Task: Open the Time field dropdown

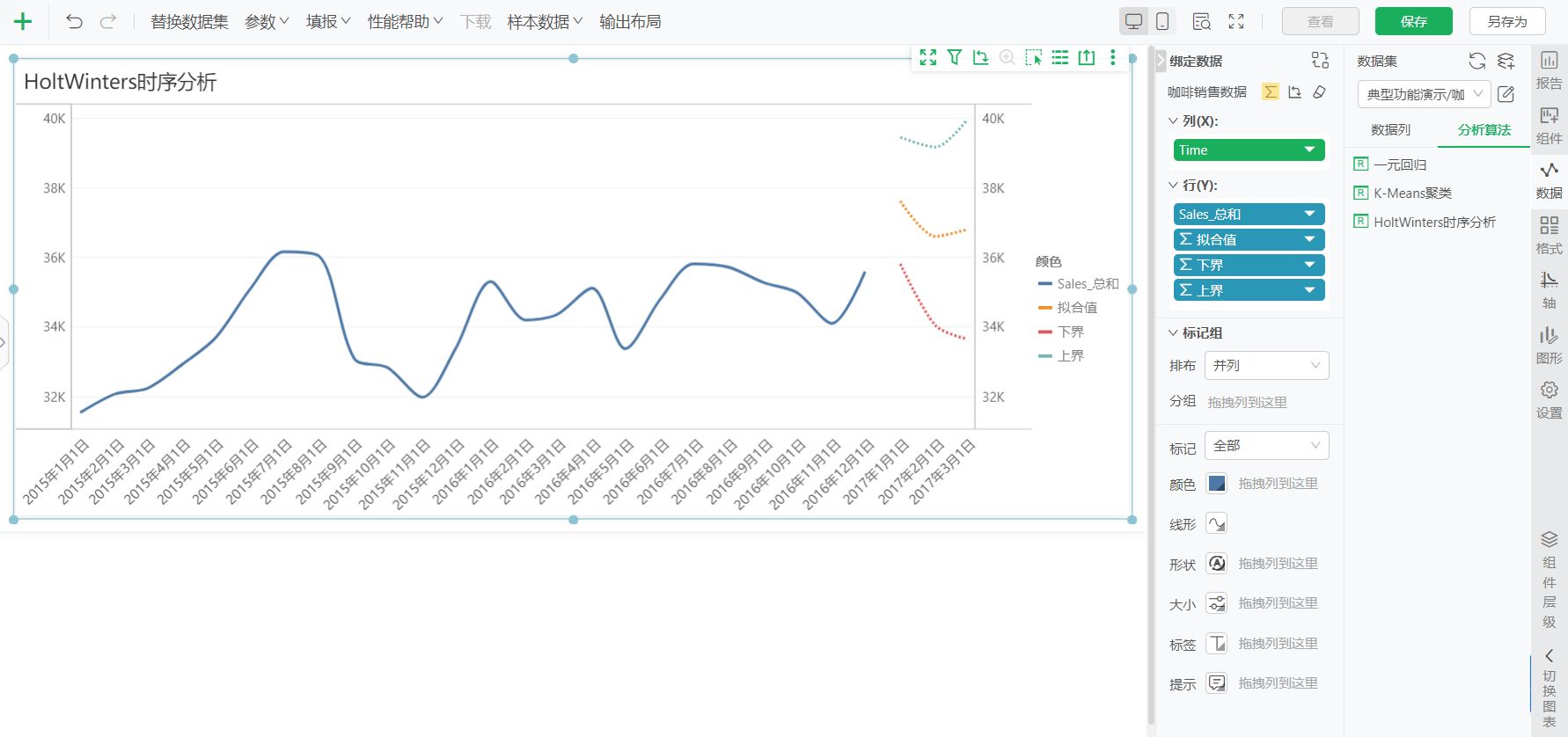Action: click(x=1309, y=150)
